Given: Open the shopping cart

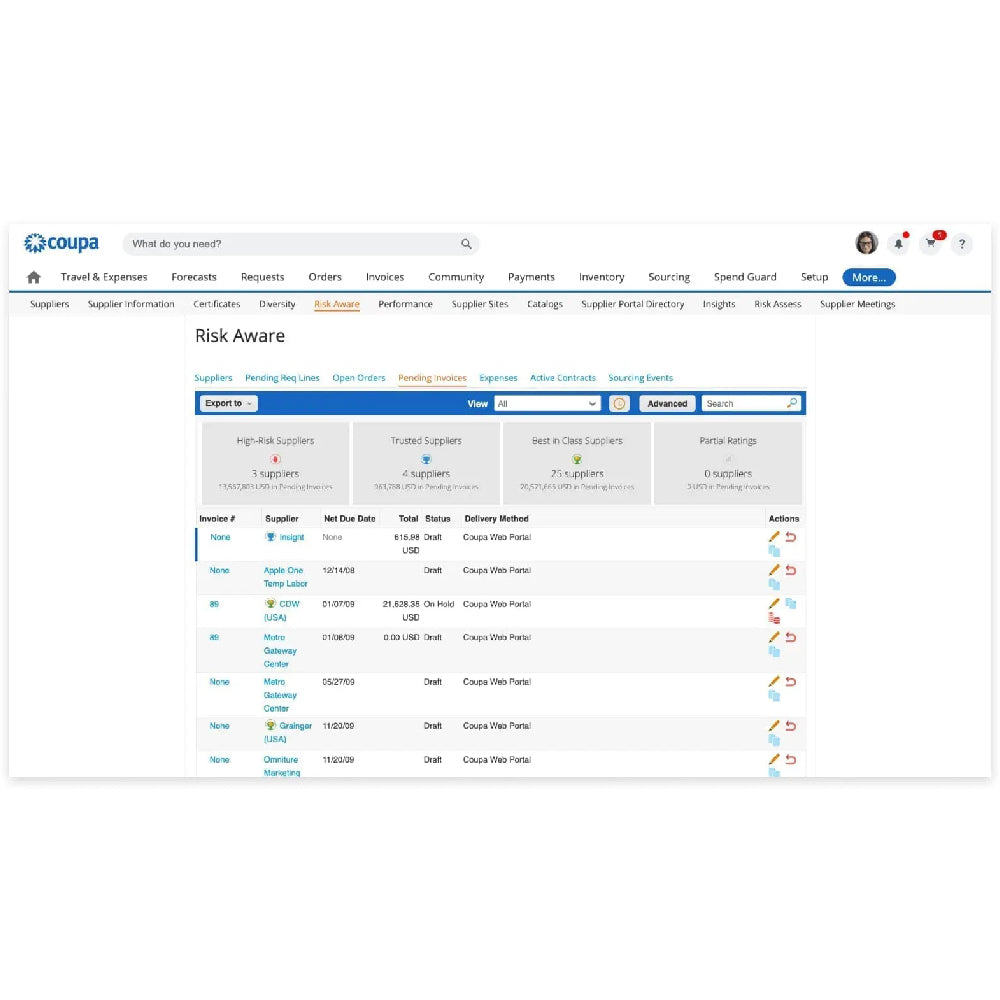Looking at the screenshot, I should [931, 243].
